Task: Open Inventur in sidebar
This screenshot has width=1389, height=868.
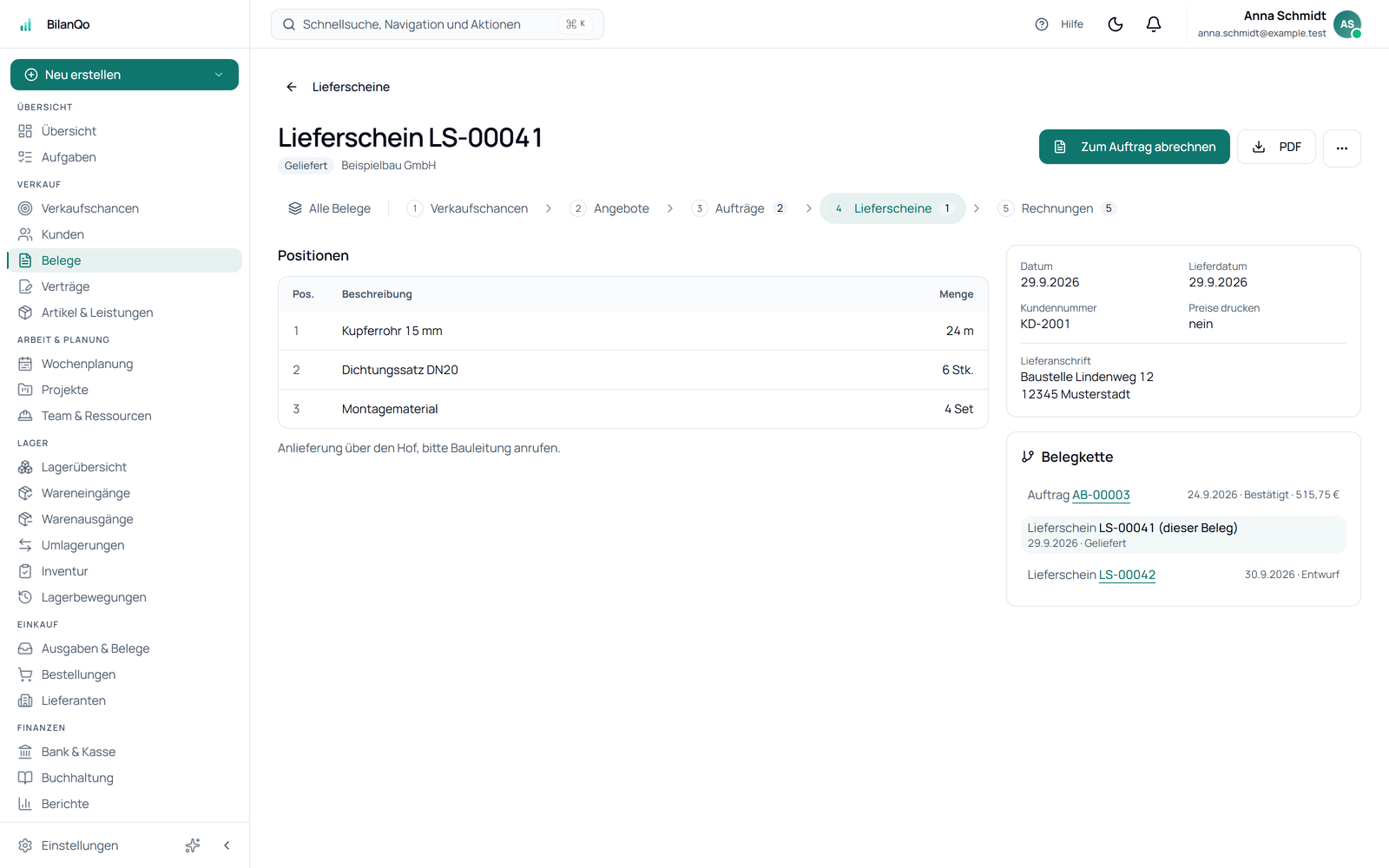Action: click(124, 571)
